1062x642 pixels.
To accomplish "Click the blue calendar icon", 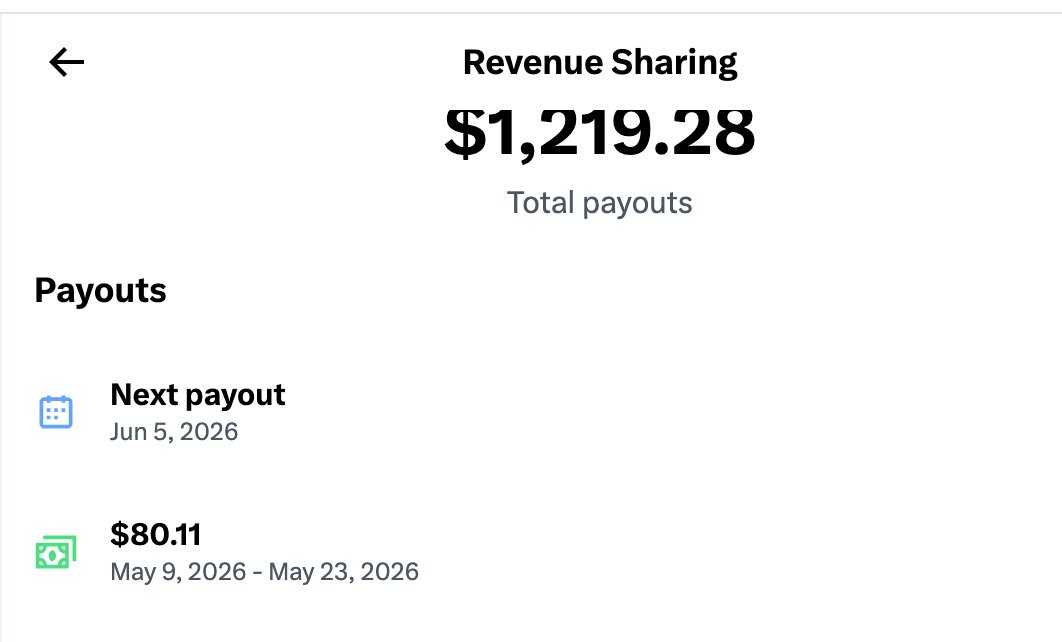I will click(x=56, y=412).
